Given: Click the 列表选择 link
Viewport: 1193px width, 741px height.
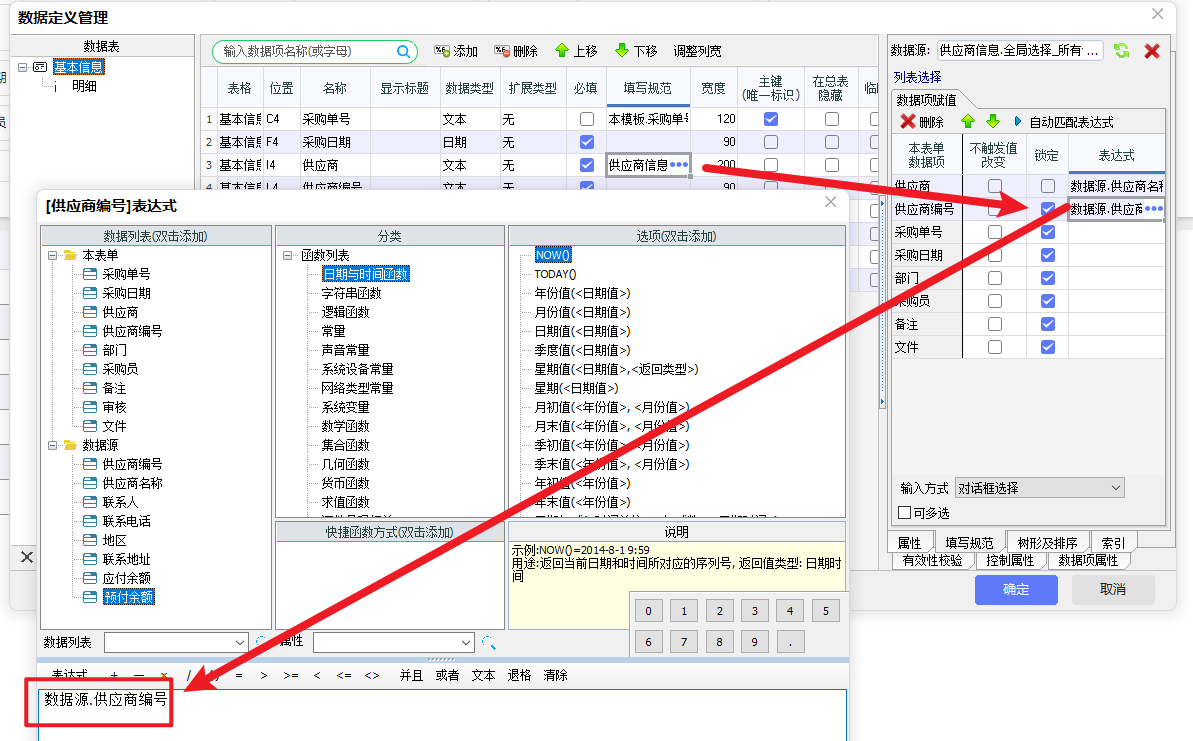Looking at the screenshot, I should coord(917,77).
